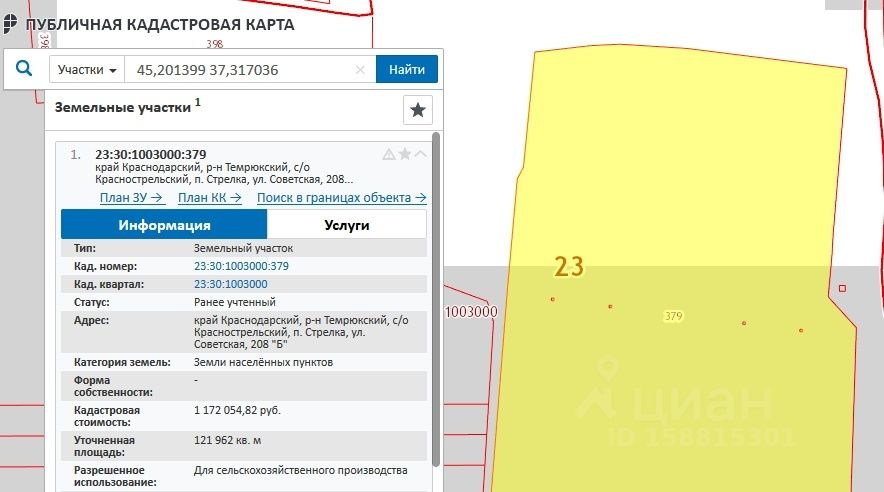Click the warning triangle icon on result
This screenshot has width=884, height=492.
[x=389, y=154]
